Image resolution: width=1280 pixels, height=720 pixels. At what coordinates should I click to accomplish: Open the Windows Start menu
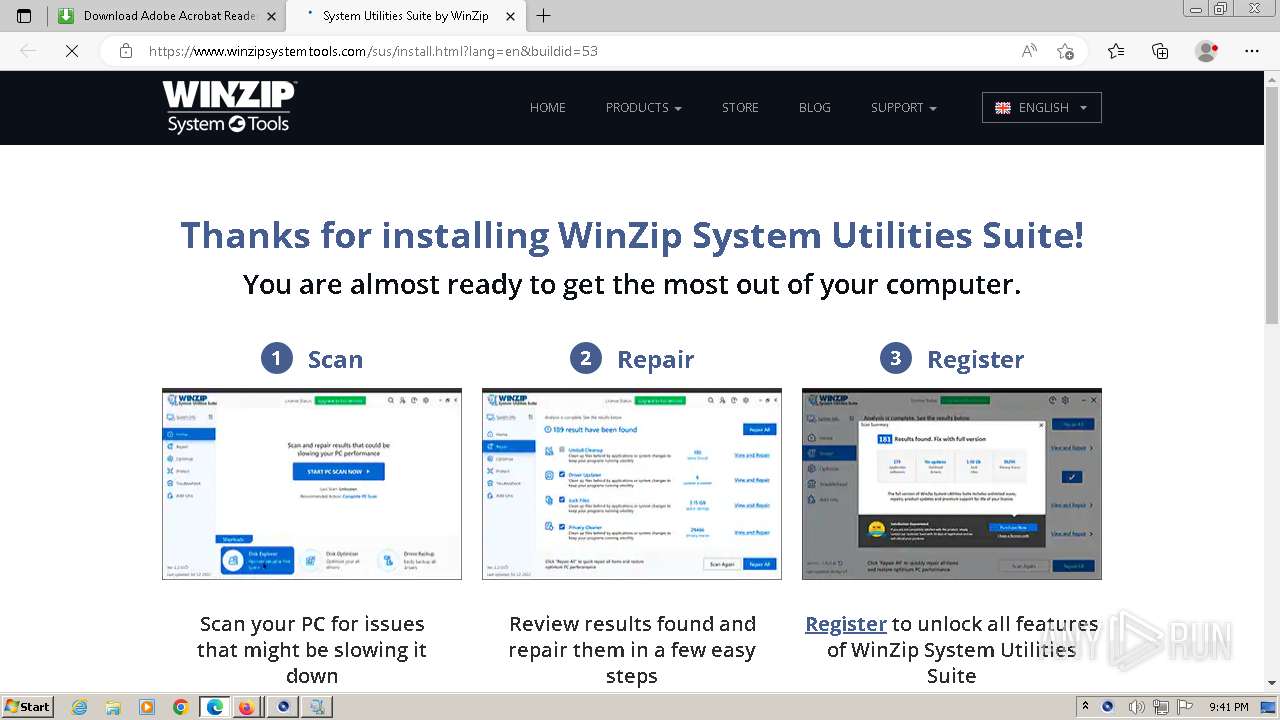(27, 707)
